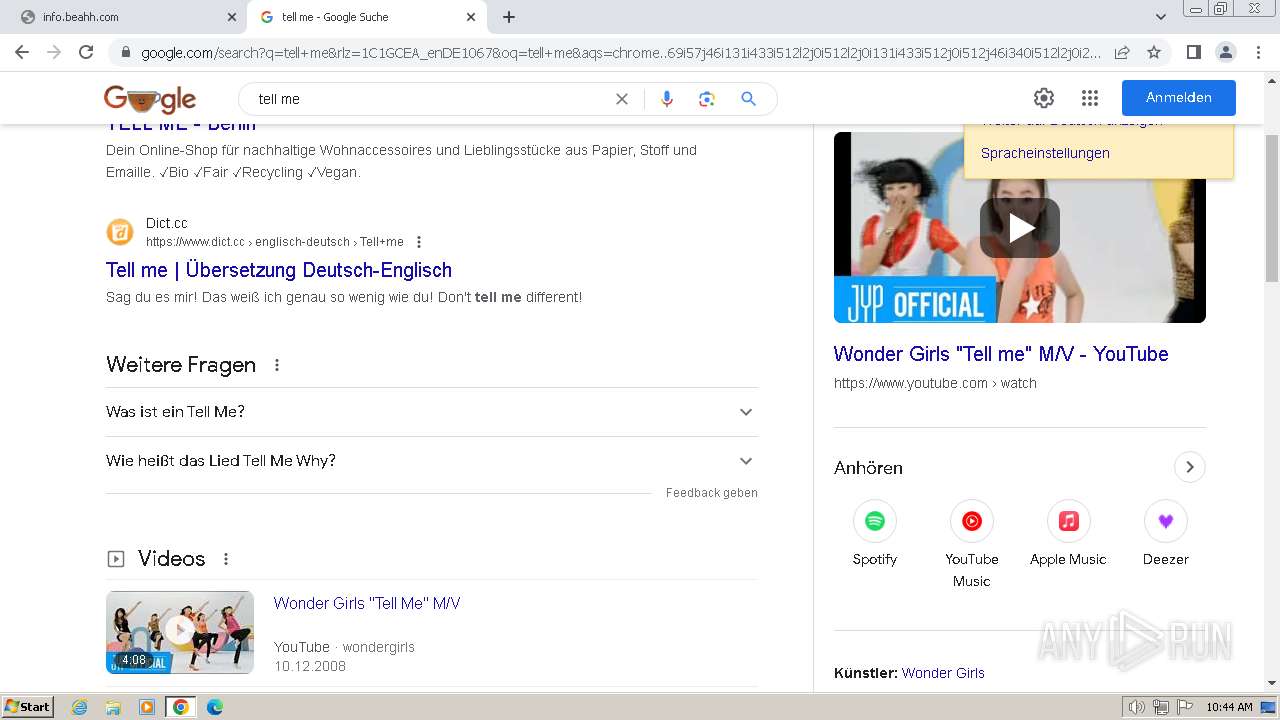Screen dimensions: 1280x720
Task: Share this page from address bar
Action: pos(1122,52)
